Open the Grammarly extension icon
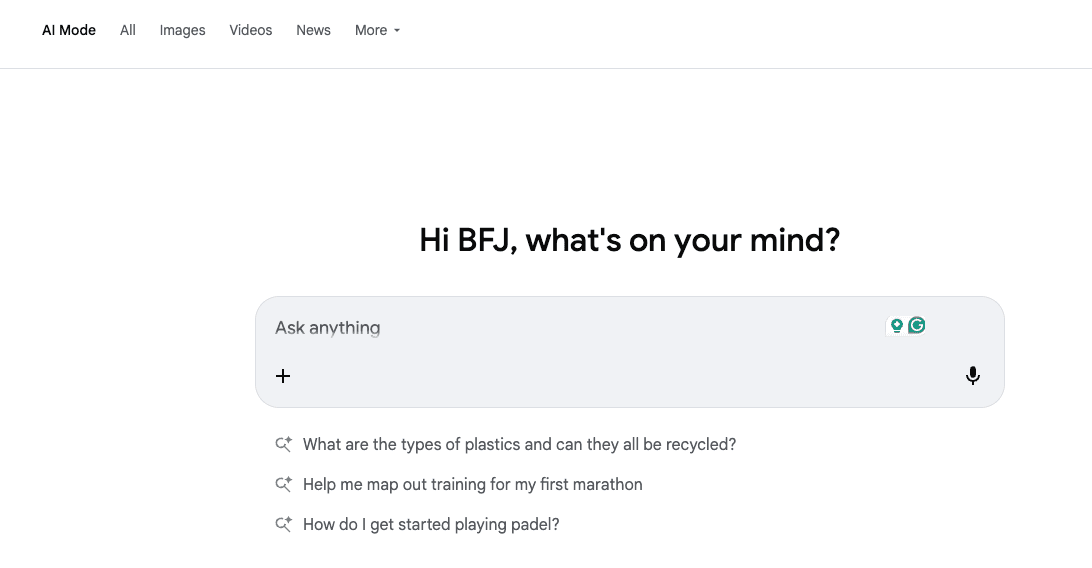Viewport: 1092px width, 568px height. 917,325
